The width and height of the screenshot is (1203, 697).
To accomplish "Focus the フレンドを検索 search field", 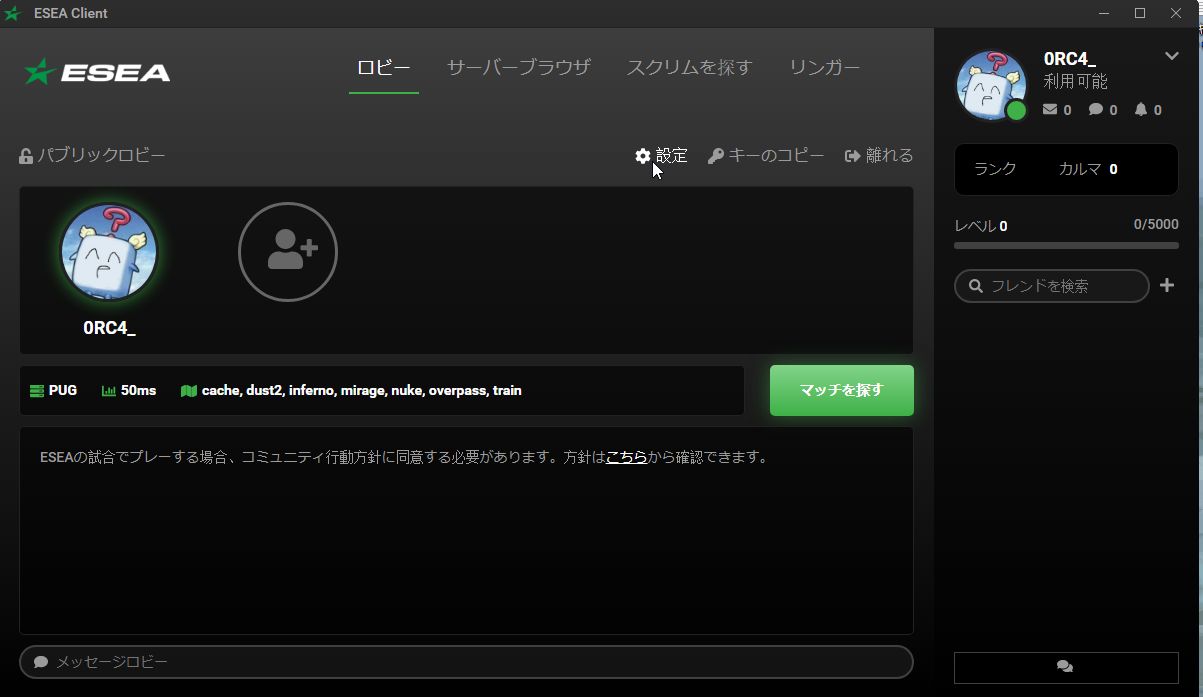I will coord(1052,286).
